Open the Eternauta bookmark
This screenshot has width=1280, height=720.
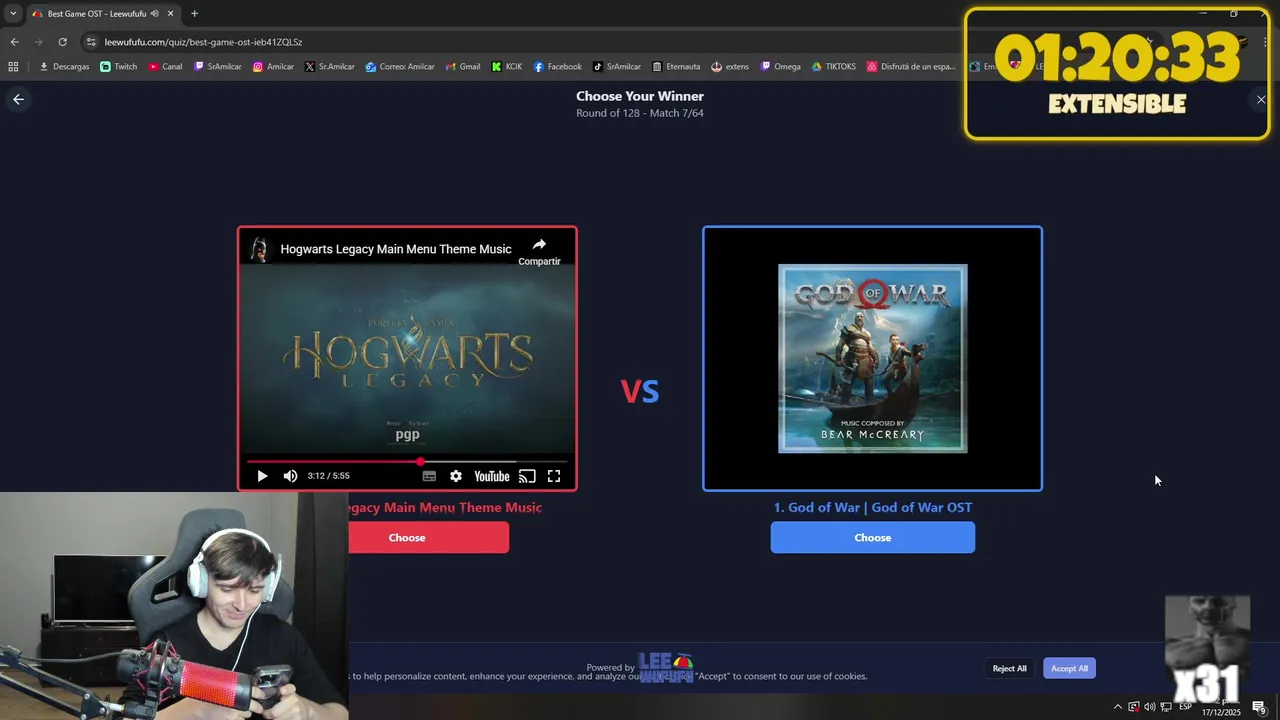675,67
